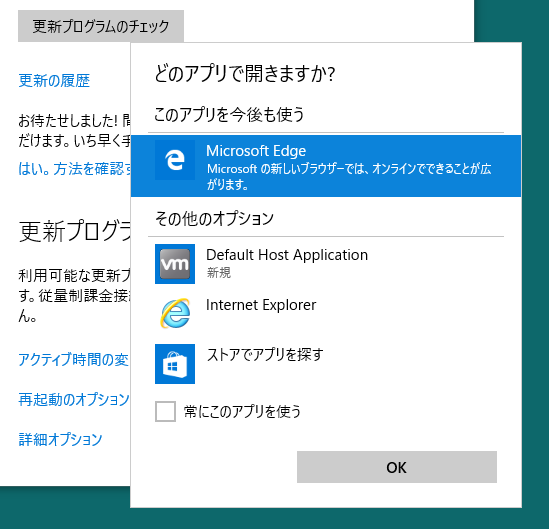549x529 pixels.
Task: Open 詳細オプション link in Settings window
Action: pos(60,439)
